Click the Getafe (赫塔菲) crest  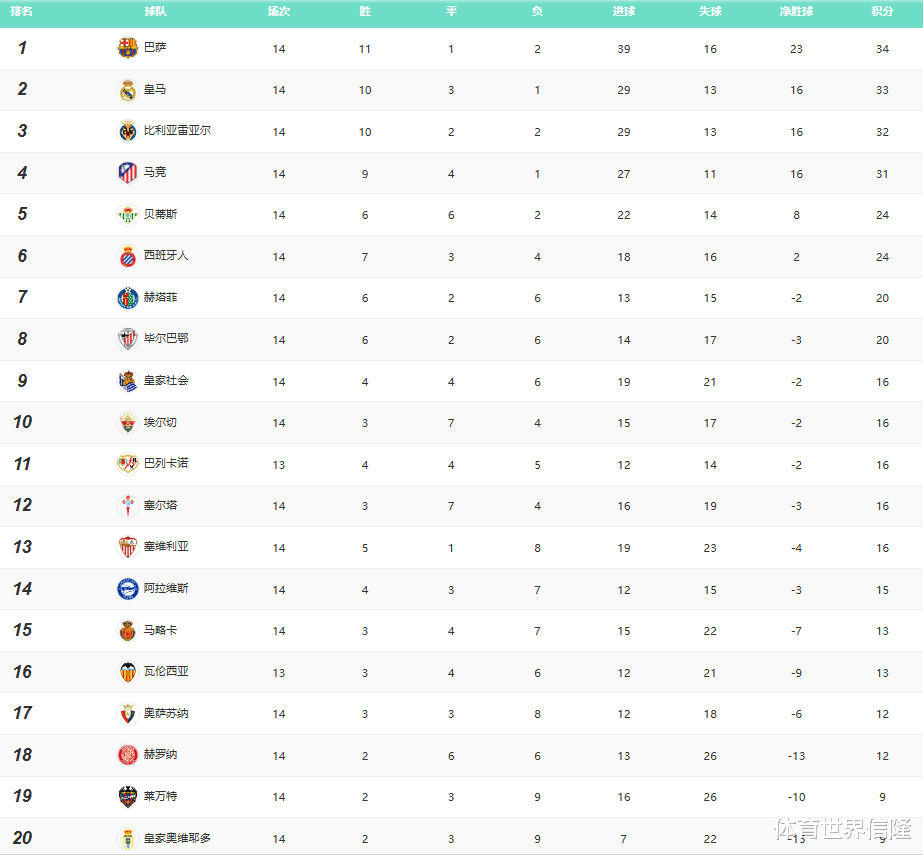coord(128,298)
